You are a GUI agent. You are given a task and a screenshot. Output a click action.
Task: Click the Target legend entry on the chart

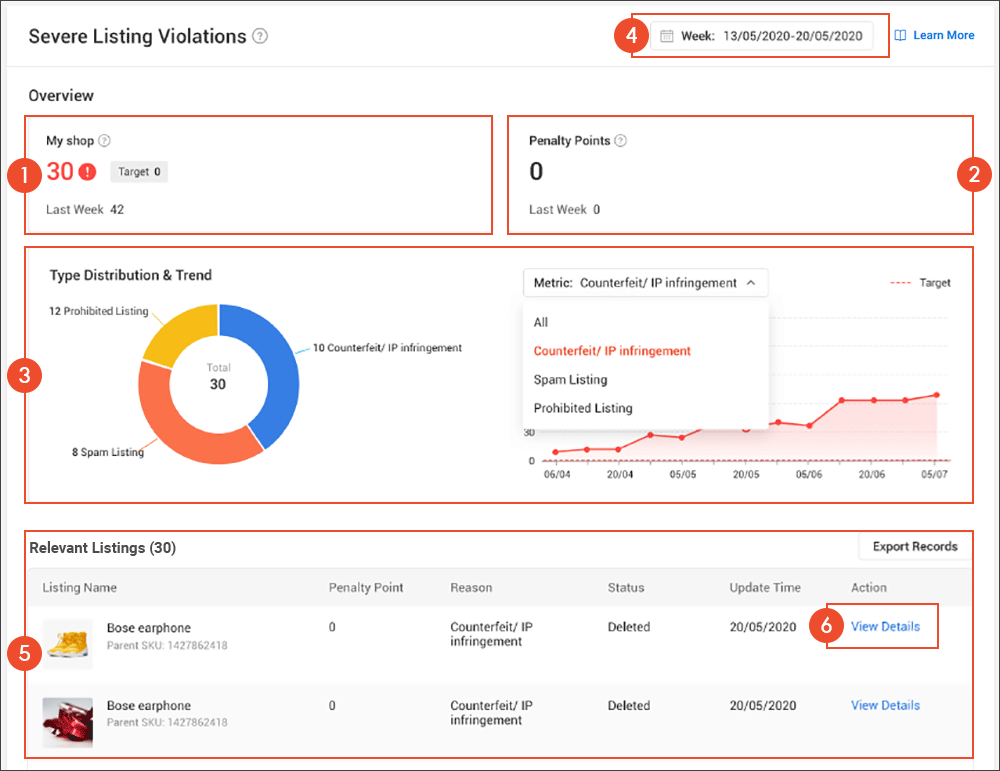920,283
